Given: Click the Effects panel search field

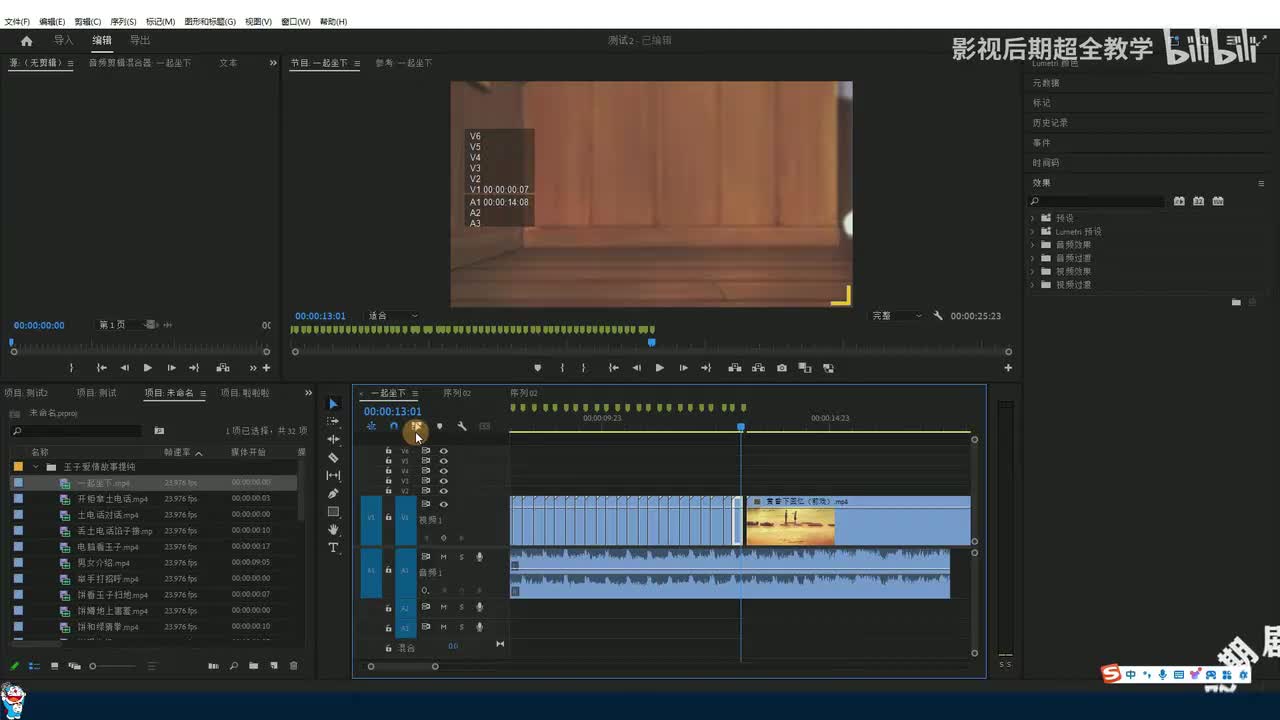Looking at the screenshot, I should pos(1102,201).
